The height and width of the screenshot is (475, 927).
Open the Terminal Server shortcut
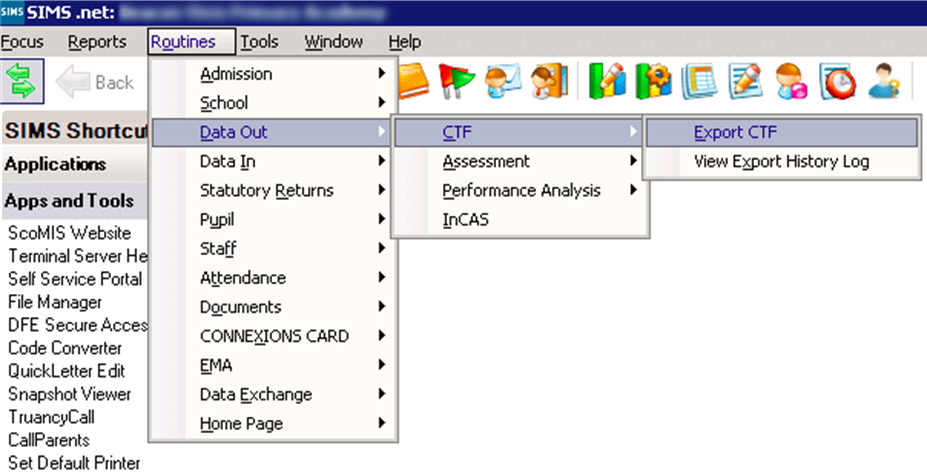click(x=77, y=256)
